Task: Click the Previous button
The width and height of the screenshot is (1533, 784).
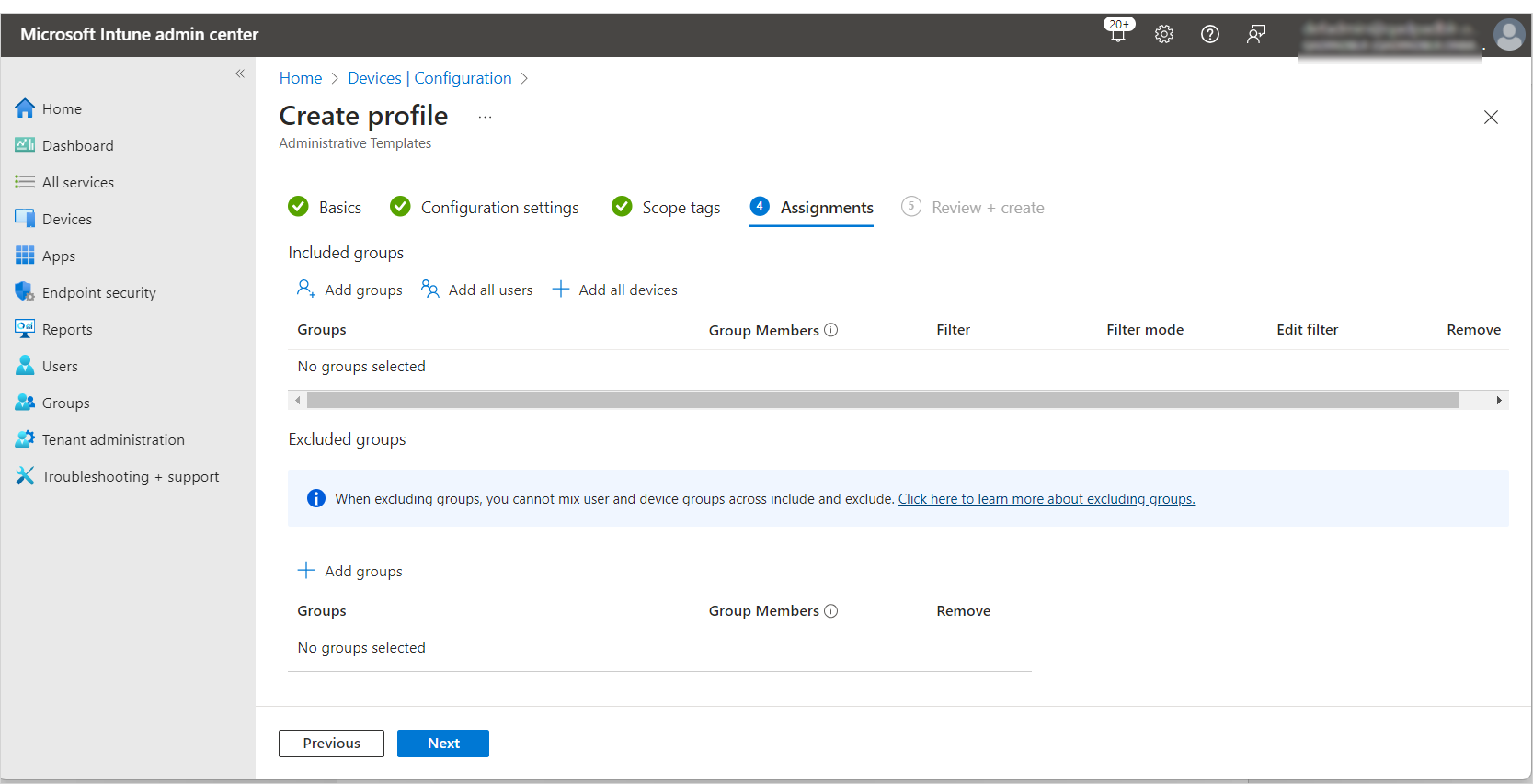Action: (x=331, y=744)
